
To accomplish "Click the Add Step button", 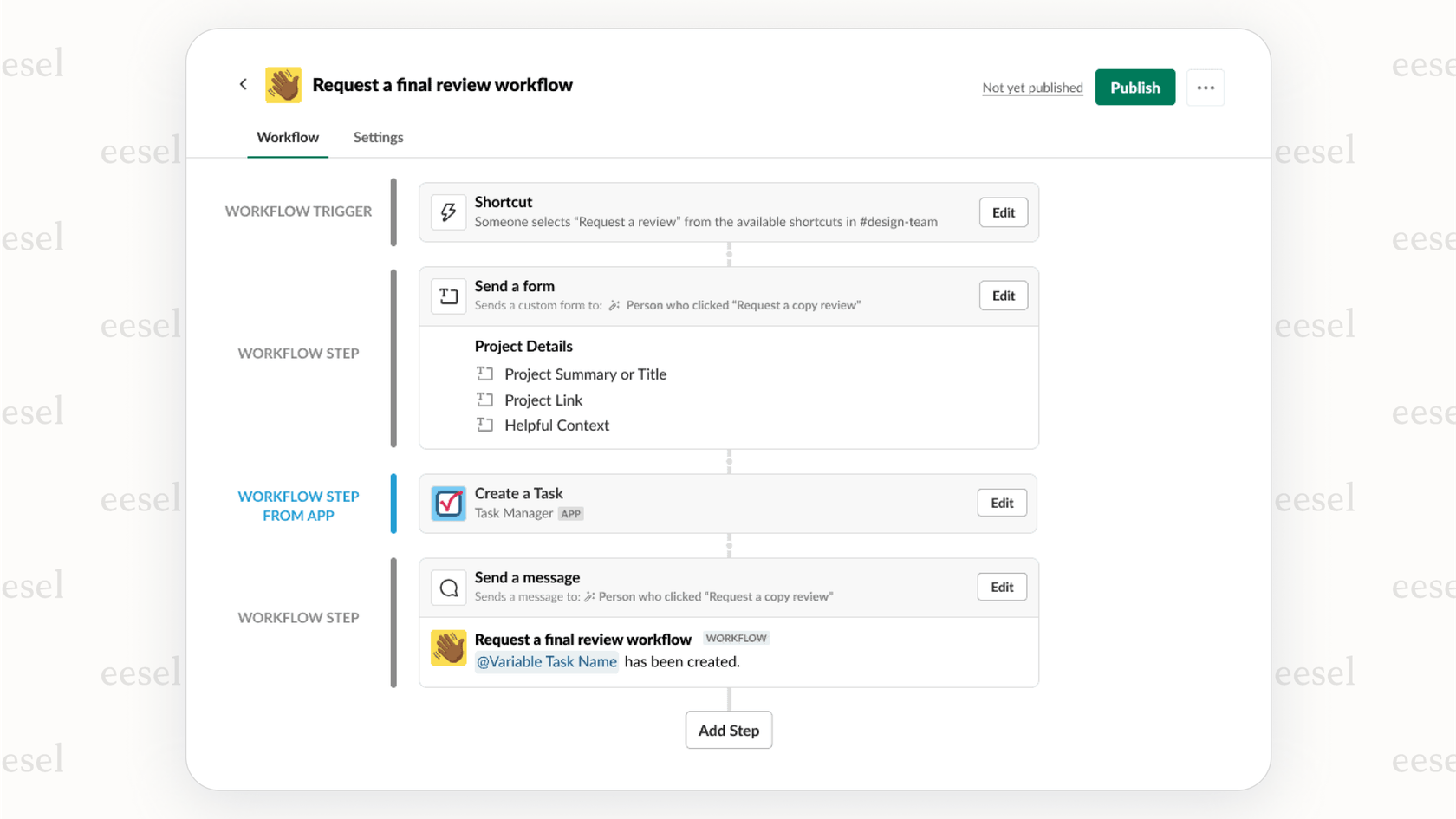I will click(728, 730).
